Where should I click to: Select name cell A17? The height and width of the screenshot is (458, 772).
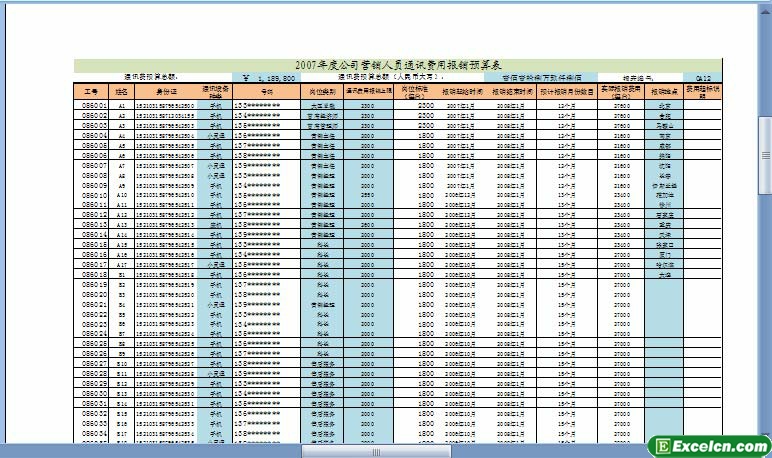[122, 264]
